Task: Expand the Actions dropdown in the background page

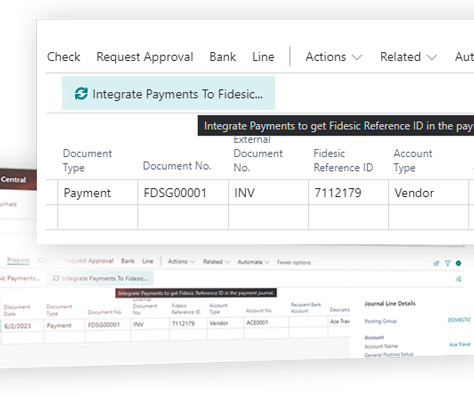Action: (181, 261)
